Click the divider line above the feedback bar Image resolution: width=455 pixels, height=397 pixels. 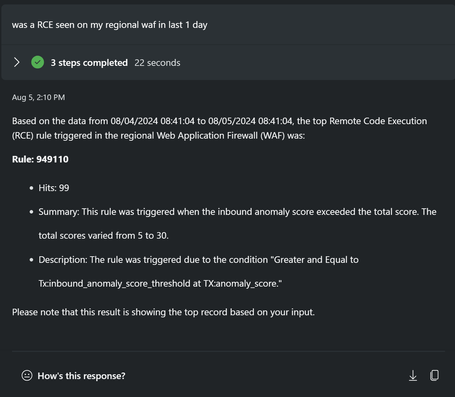(228, 351)
